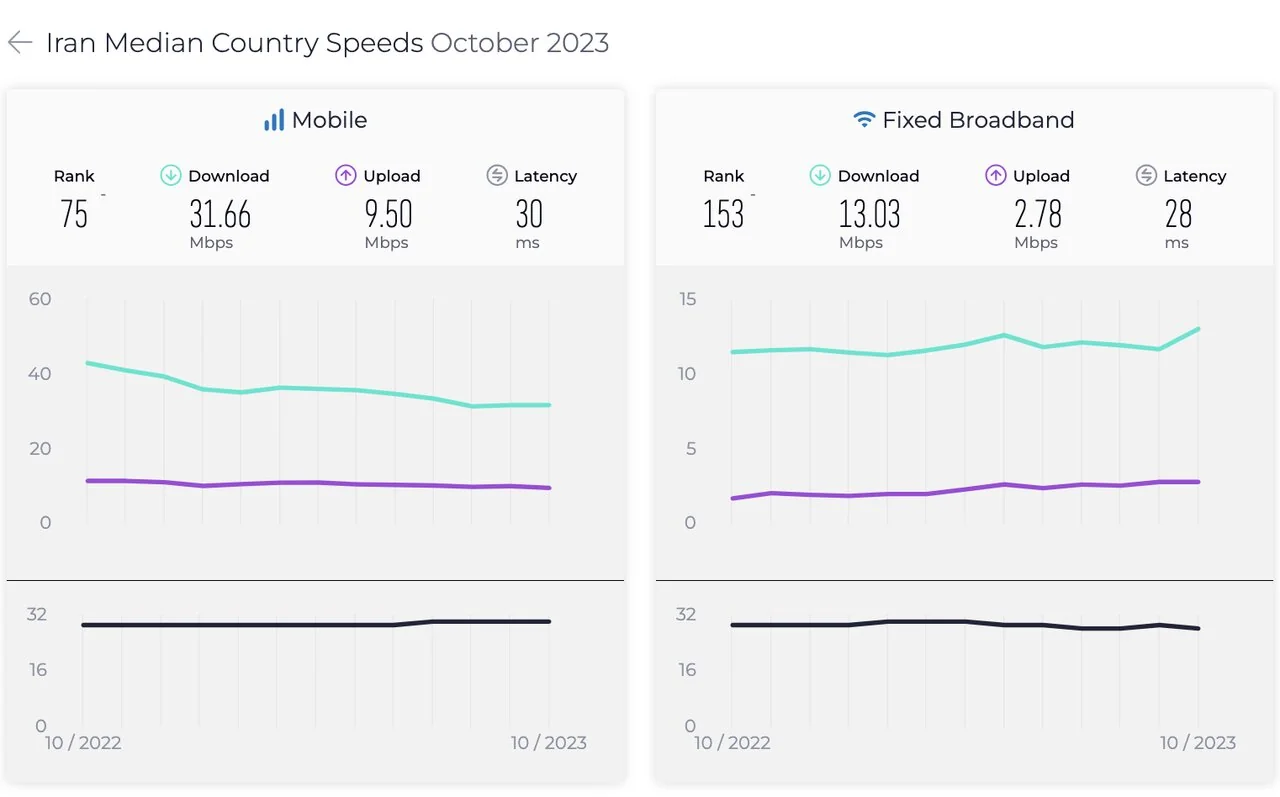
Task: Click the Fixed Broadband Wi-Fi icon
Action: (864, 120)
